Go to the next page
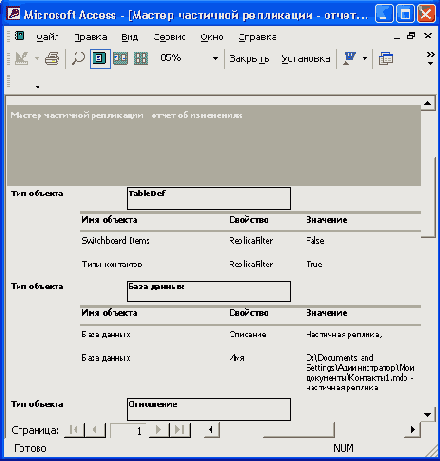Screen dimensions: 440x461 click(x=159, y=430)
